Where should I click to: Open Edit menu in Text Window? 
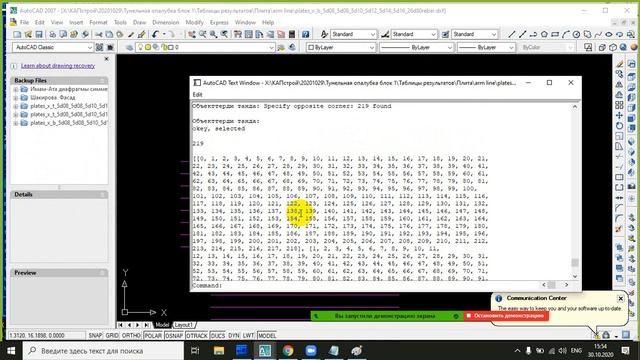[198, 95]
